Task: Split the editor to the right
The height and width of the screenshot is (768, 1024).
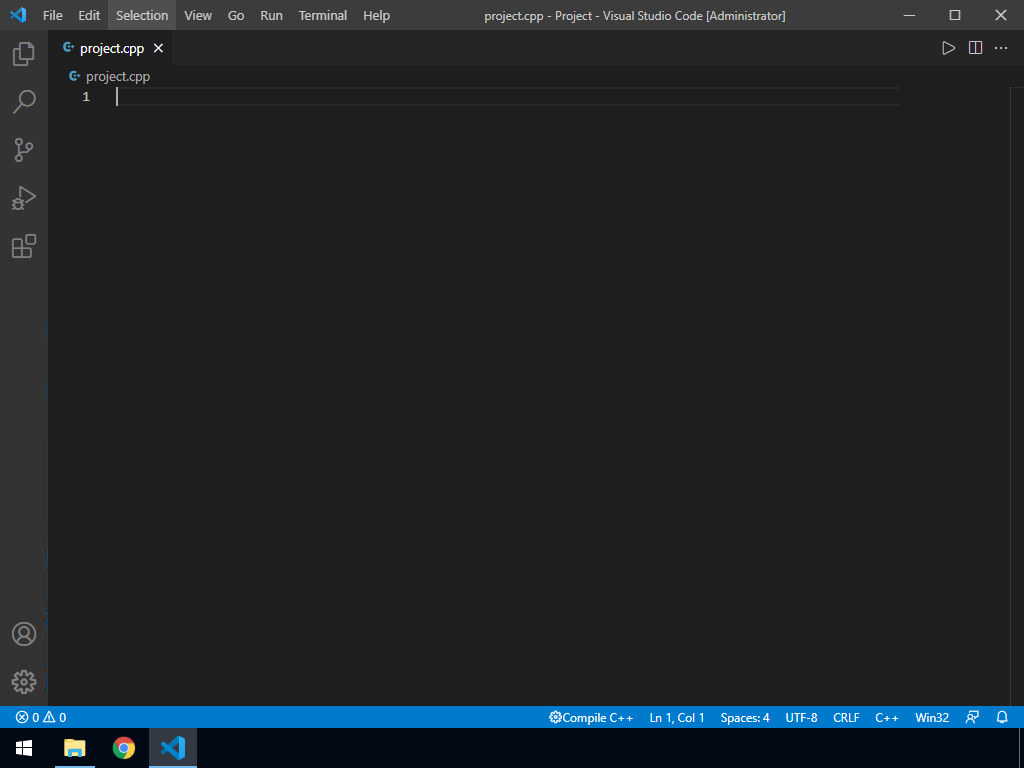Action: pos(975,48)
